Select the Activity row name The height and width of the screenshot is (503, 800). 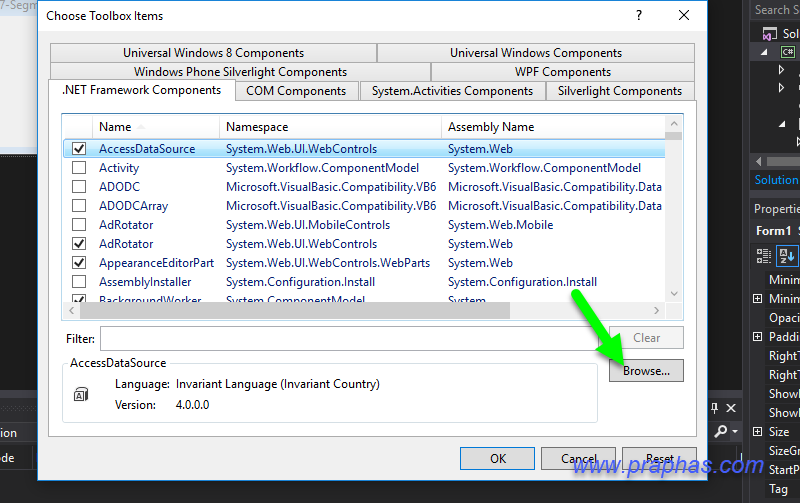click(x=119, y=168)
